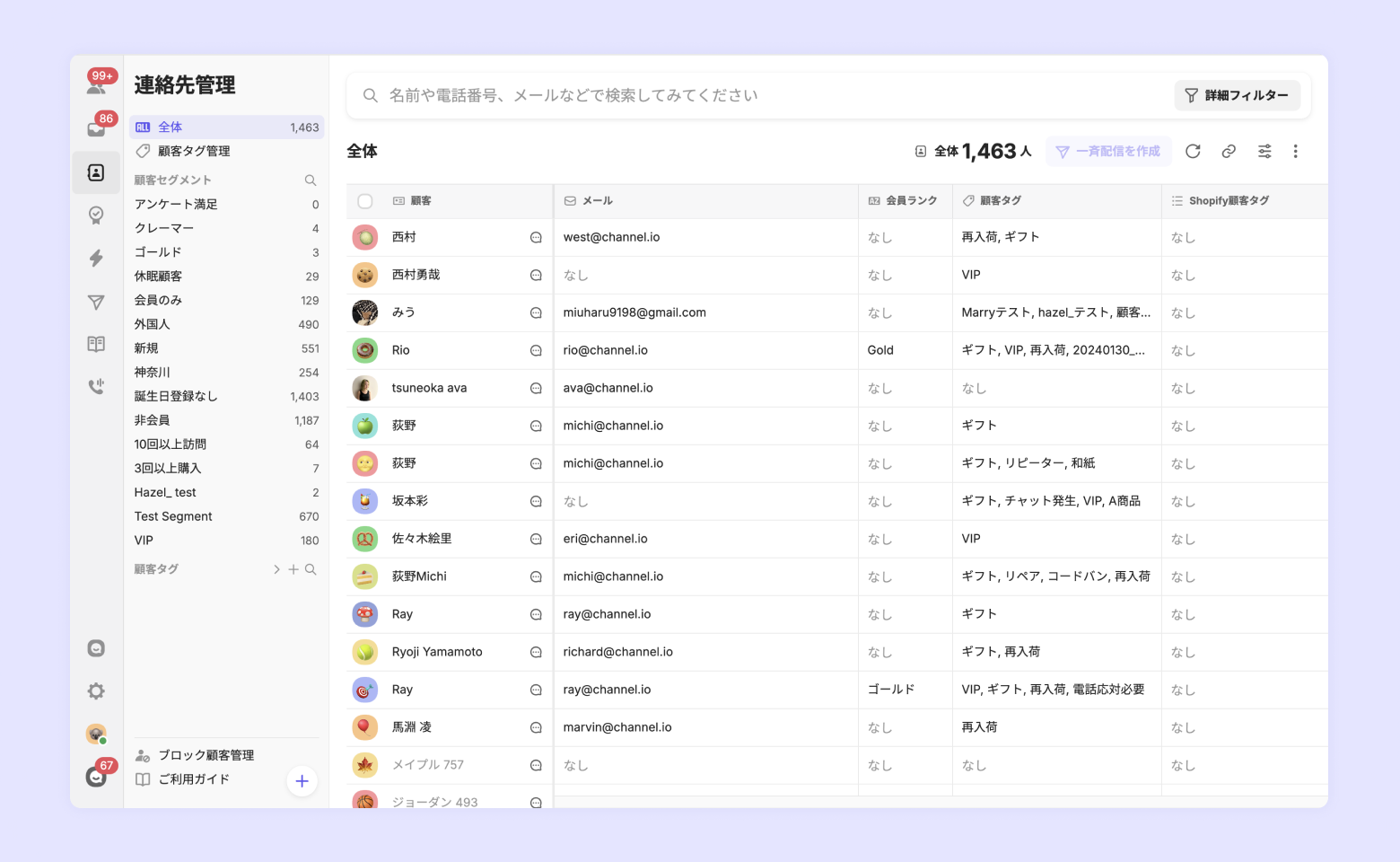The width and height of the screenshot is (1400, 862).
Task: Click customer name メイプル 757
Action: (x=428, y=766)
